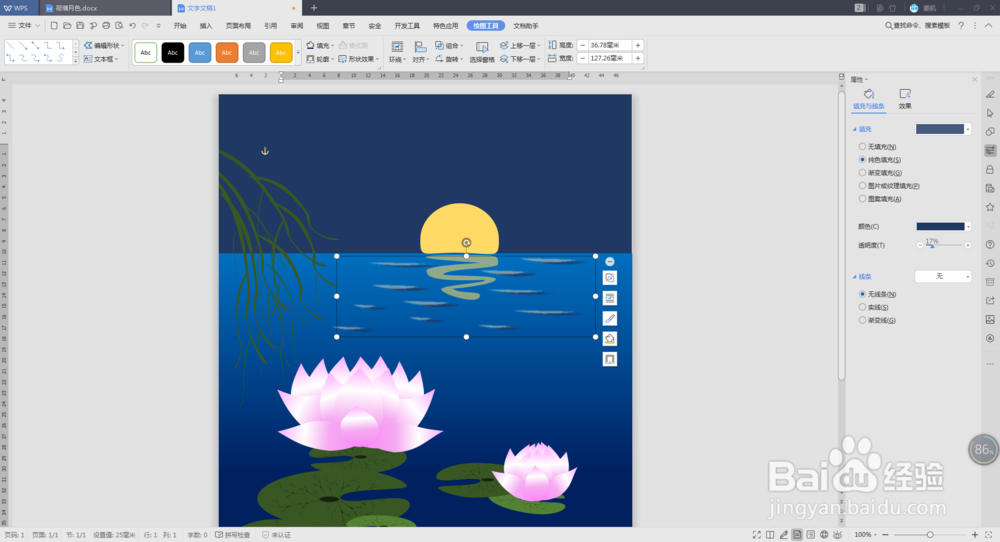Click the pen edit floating shape button

point(610,318)
